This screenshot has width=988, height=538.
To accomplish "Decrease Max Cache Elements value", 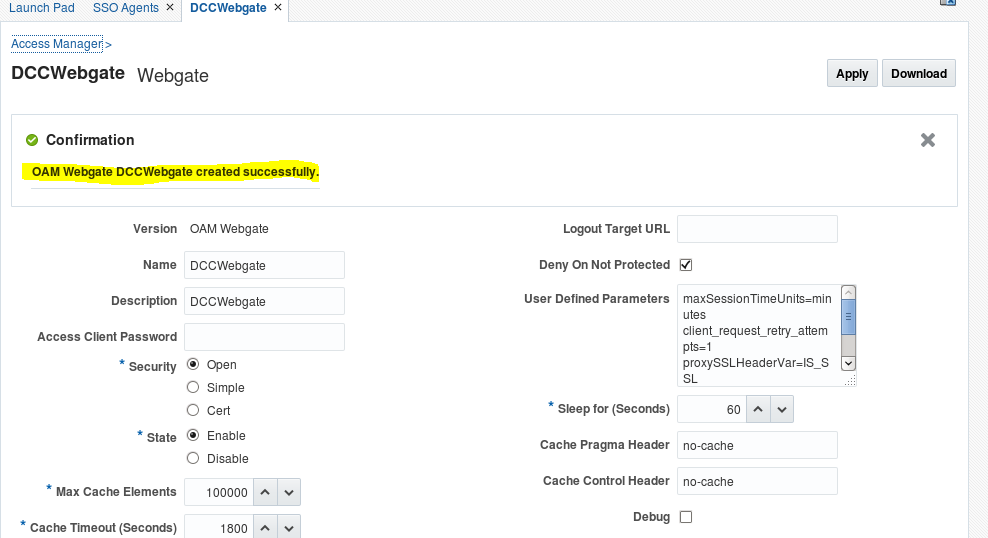I will (289, 493).
